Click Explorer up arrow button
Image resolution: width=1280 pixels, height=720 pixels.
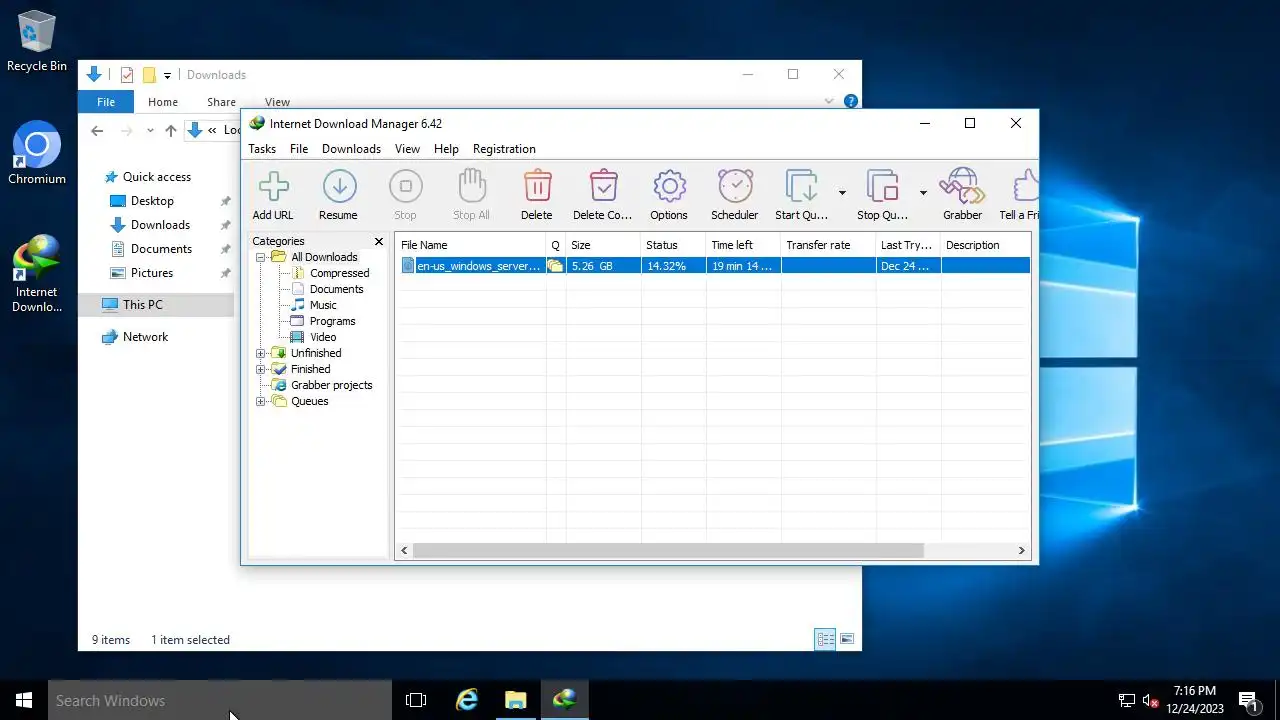[171, 130]
